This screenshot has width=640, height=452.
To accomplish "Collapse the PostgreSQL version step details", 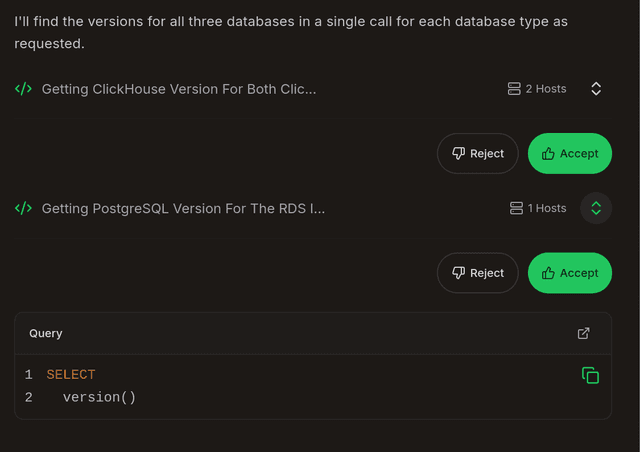I will (596, 208).
